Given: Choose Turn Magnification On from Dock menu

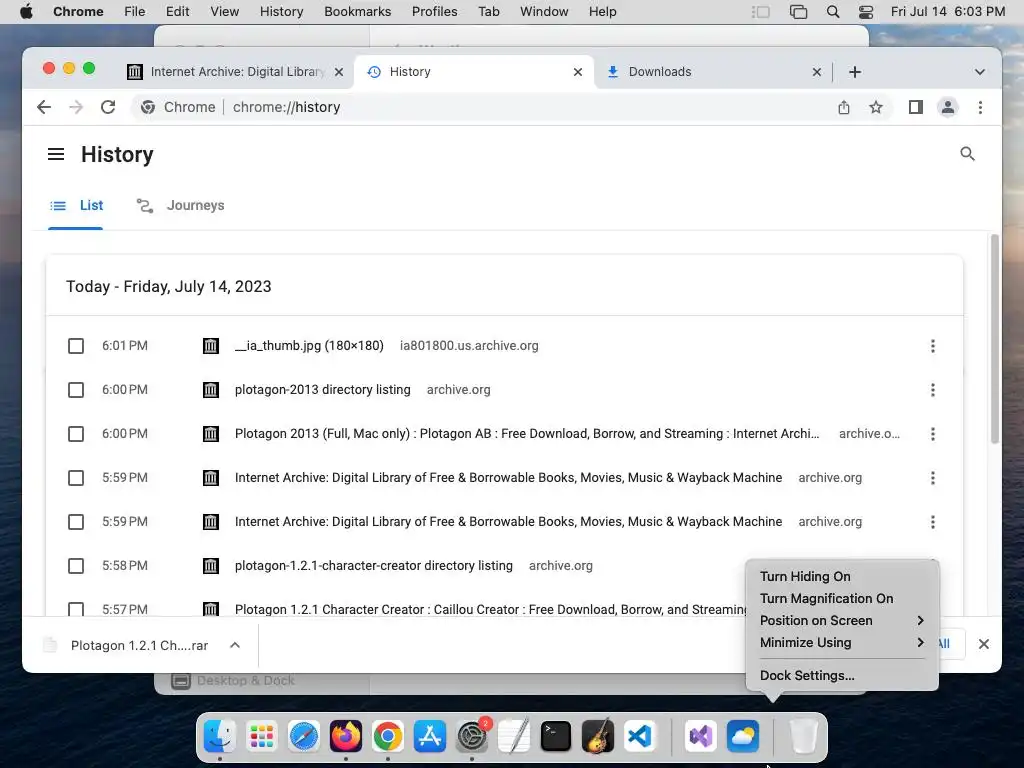Looking at the screenshot, I should tap(842, 599).
